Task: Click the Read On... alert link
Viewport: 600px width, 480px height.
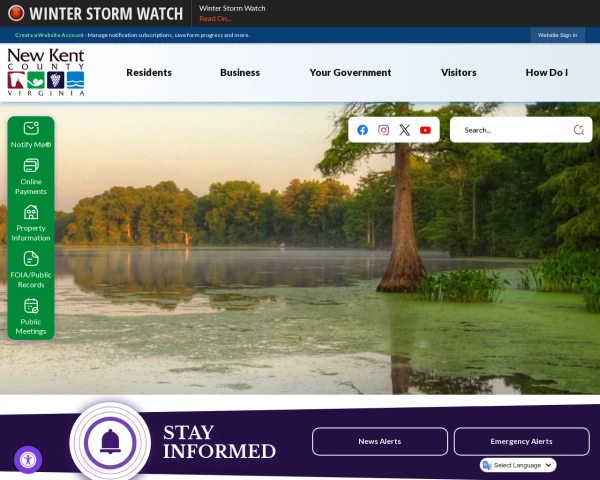Action: [215, 18]
